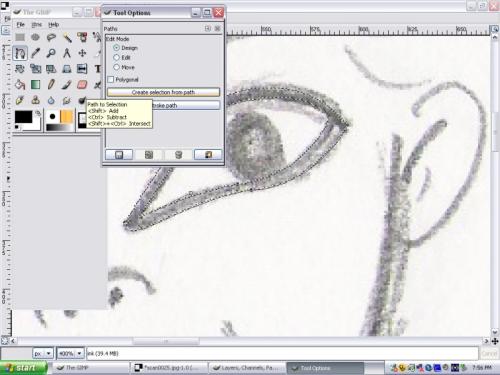This screenshot has width=500, height=375.
Task: Click the horizontal scrollbar thumb
Action: tap(166, 341)
